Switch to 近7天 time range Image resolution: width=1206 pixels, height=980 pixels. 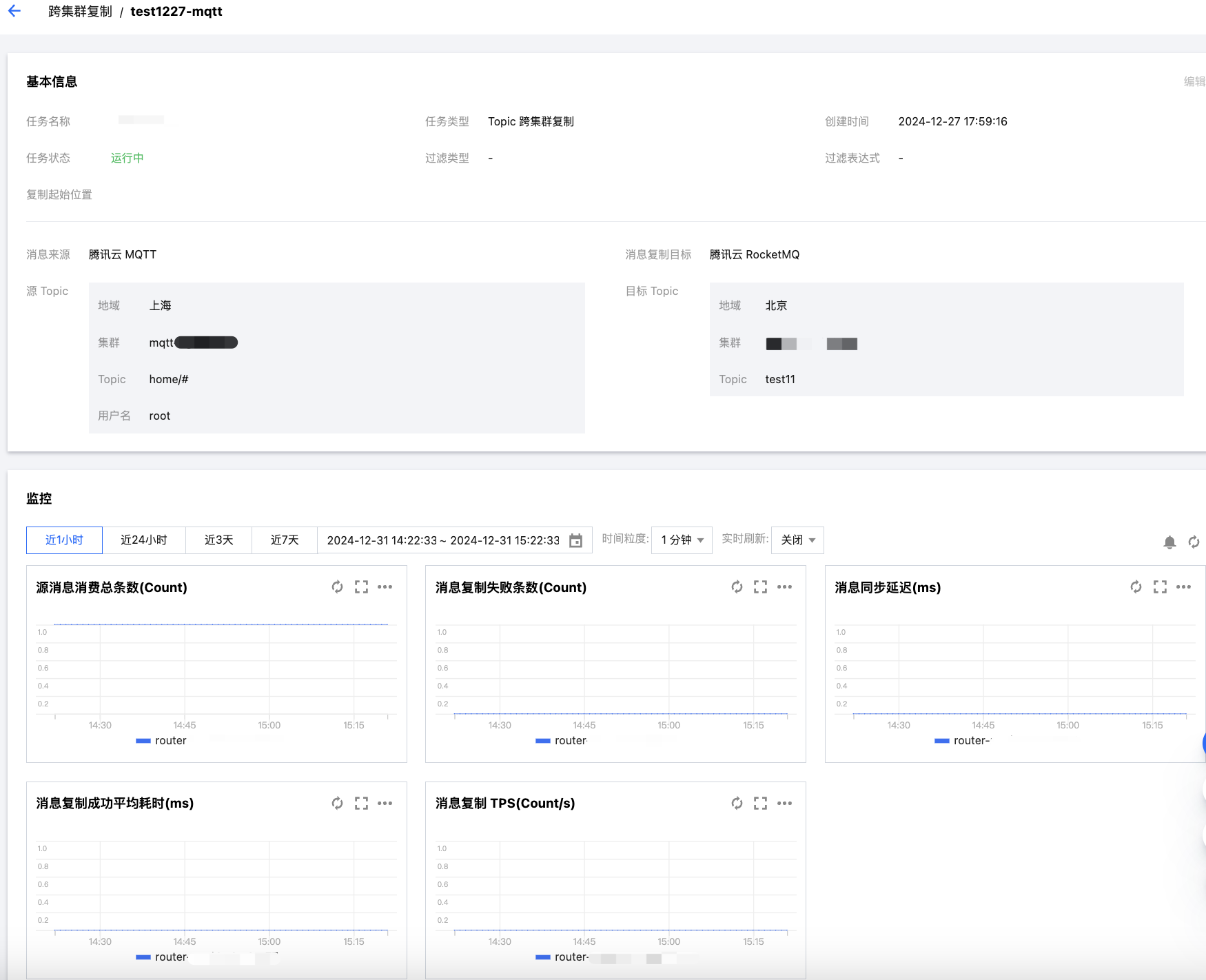(x=285, y=540)
